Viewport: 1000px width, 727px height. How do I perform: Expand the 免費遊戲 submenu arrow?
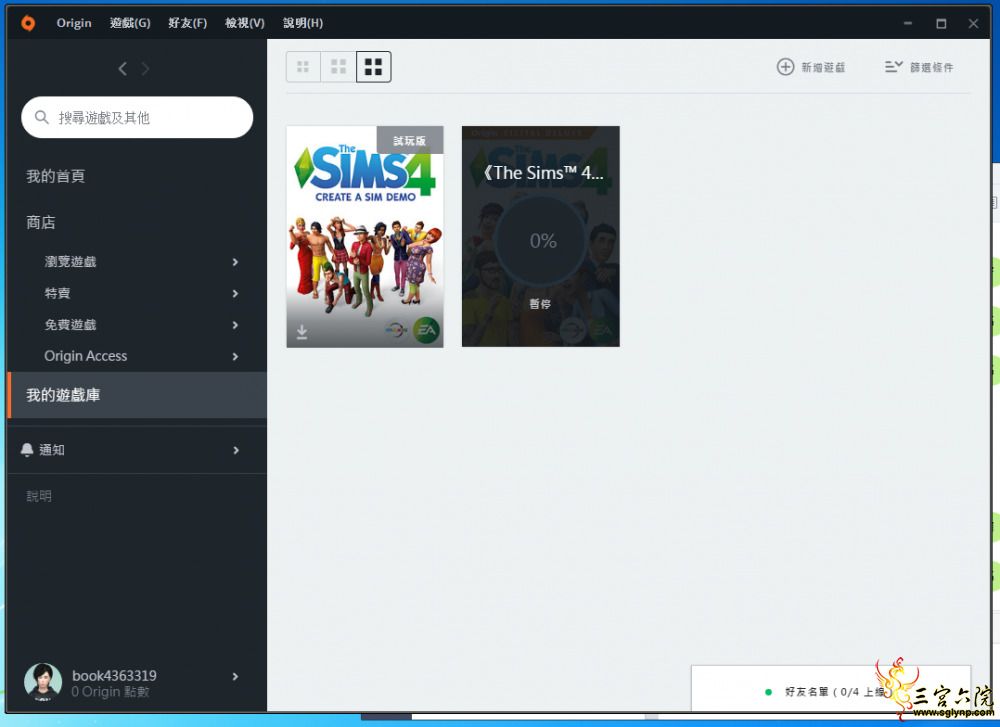pyautogui.click(x=235, y=325)
